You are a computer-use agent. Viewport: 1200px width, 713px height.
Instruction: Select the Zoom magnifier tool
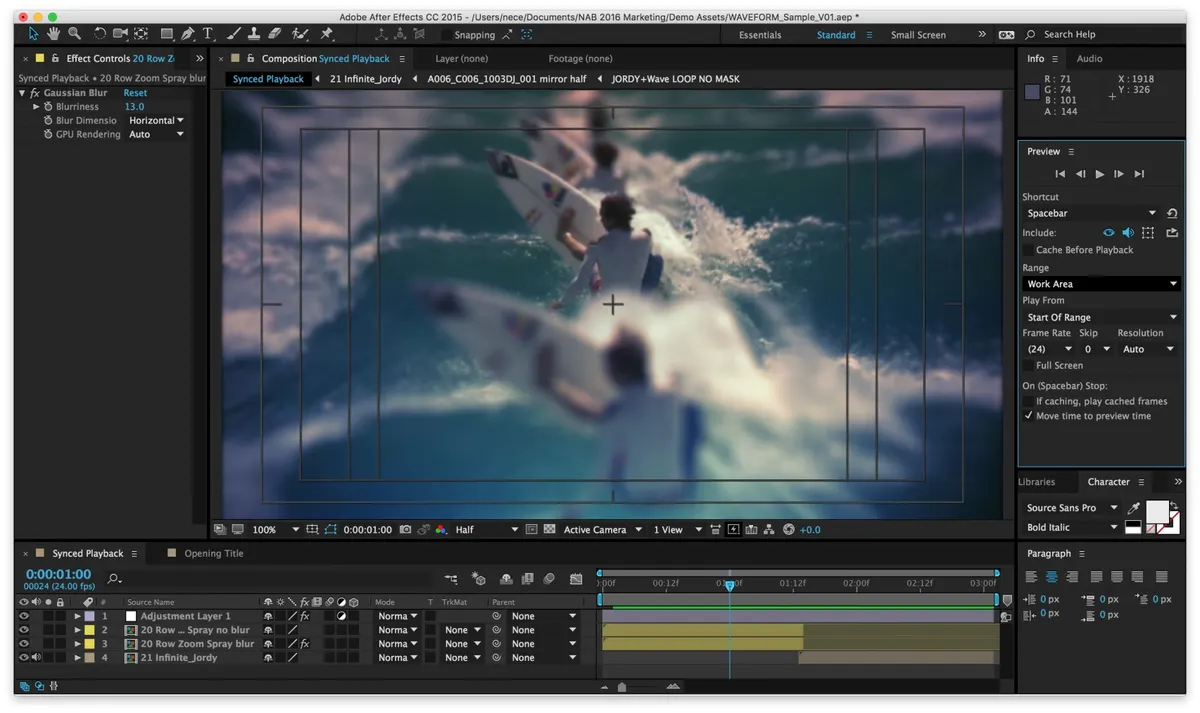[x=74, y=34]
